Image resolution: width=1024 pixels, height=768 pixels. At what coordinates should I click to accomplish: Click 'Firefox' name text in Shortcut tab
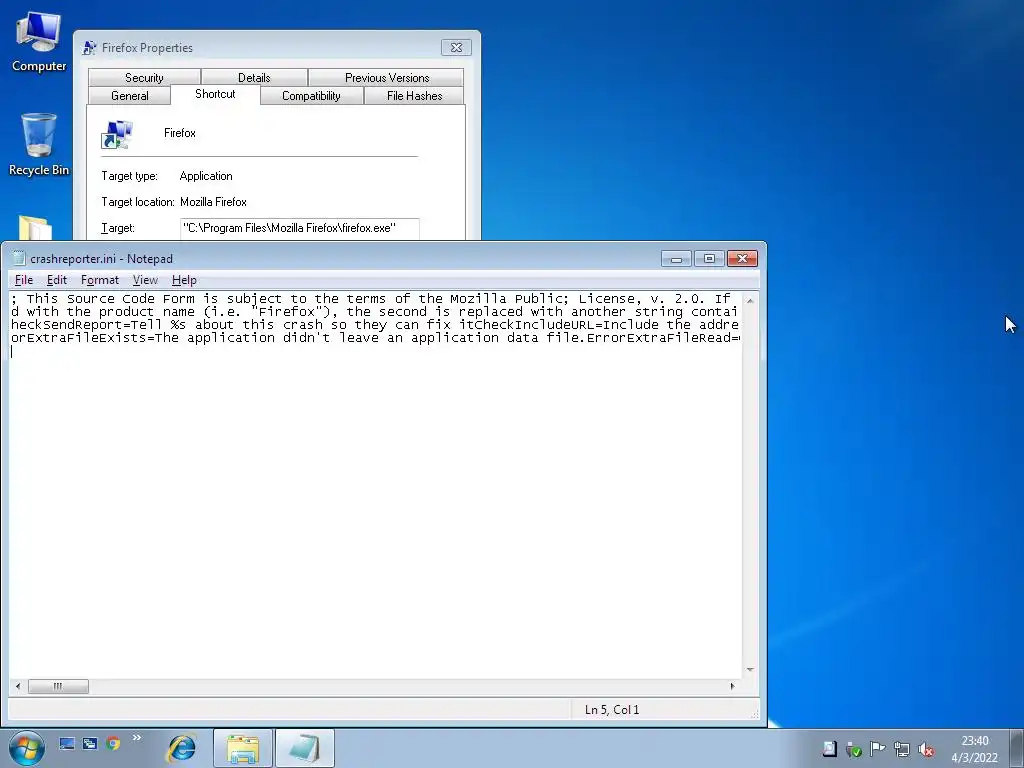tap(180, 133)
